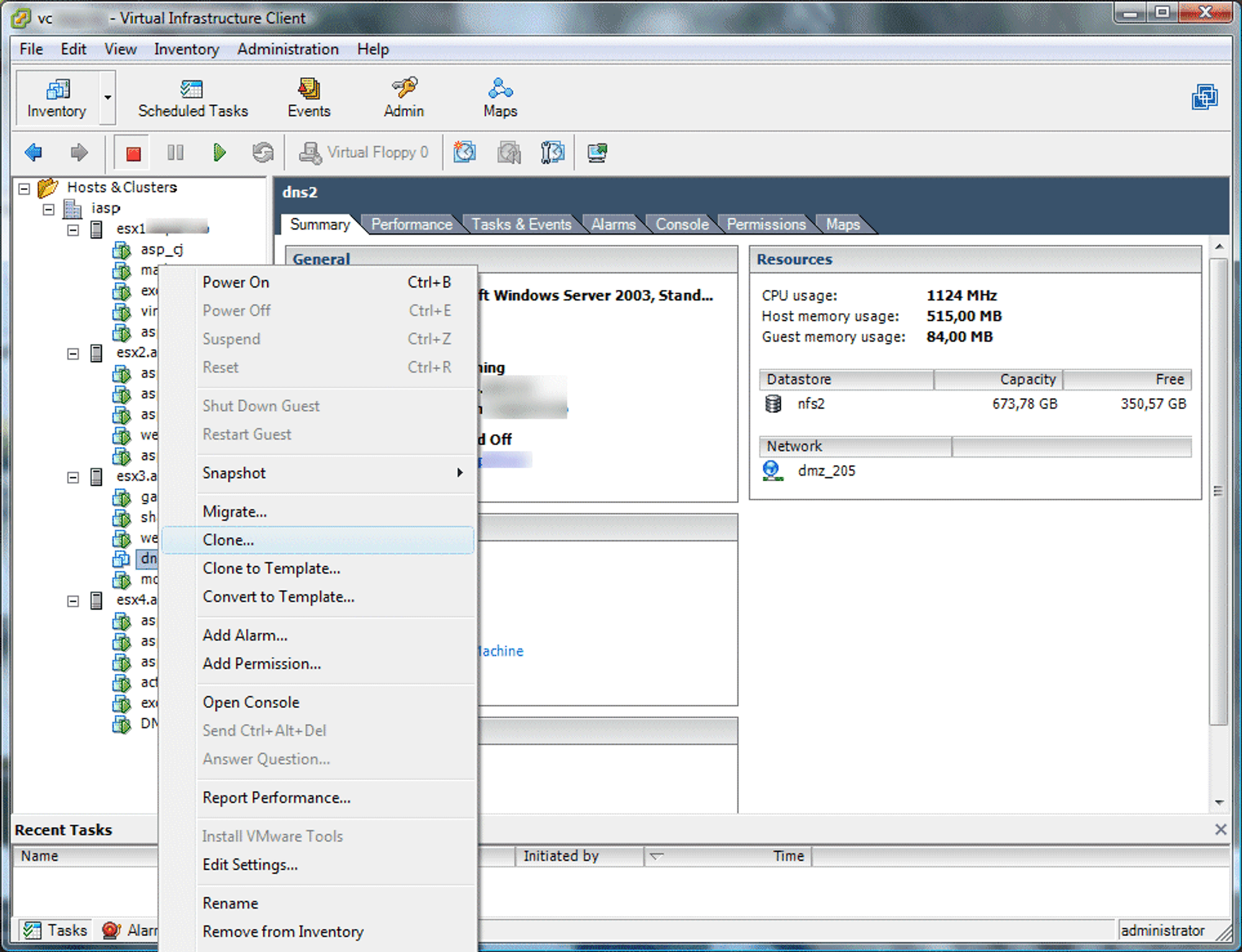The width and height of the screenshot is (1242, 952).
Task: Click the Alarms status bar icon
Action: tap(111, 930)
